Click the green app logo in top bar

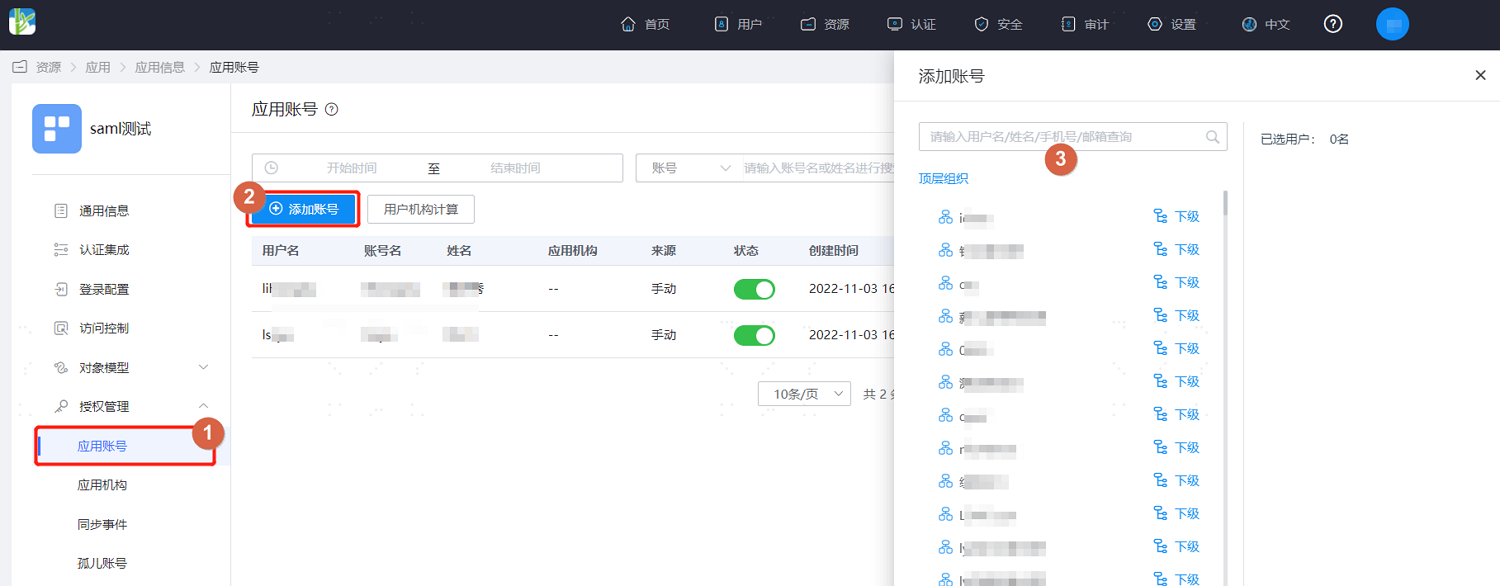pyautogui.click(x=22, y=22)
